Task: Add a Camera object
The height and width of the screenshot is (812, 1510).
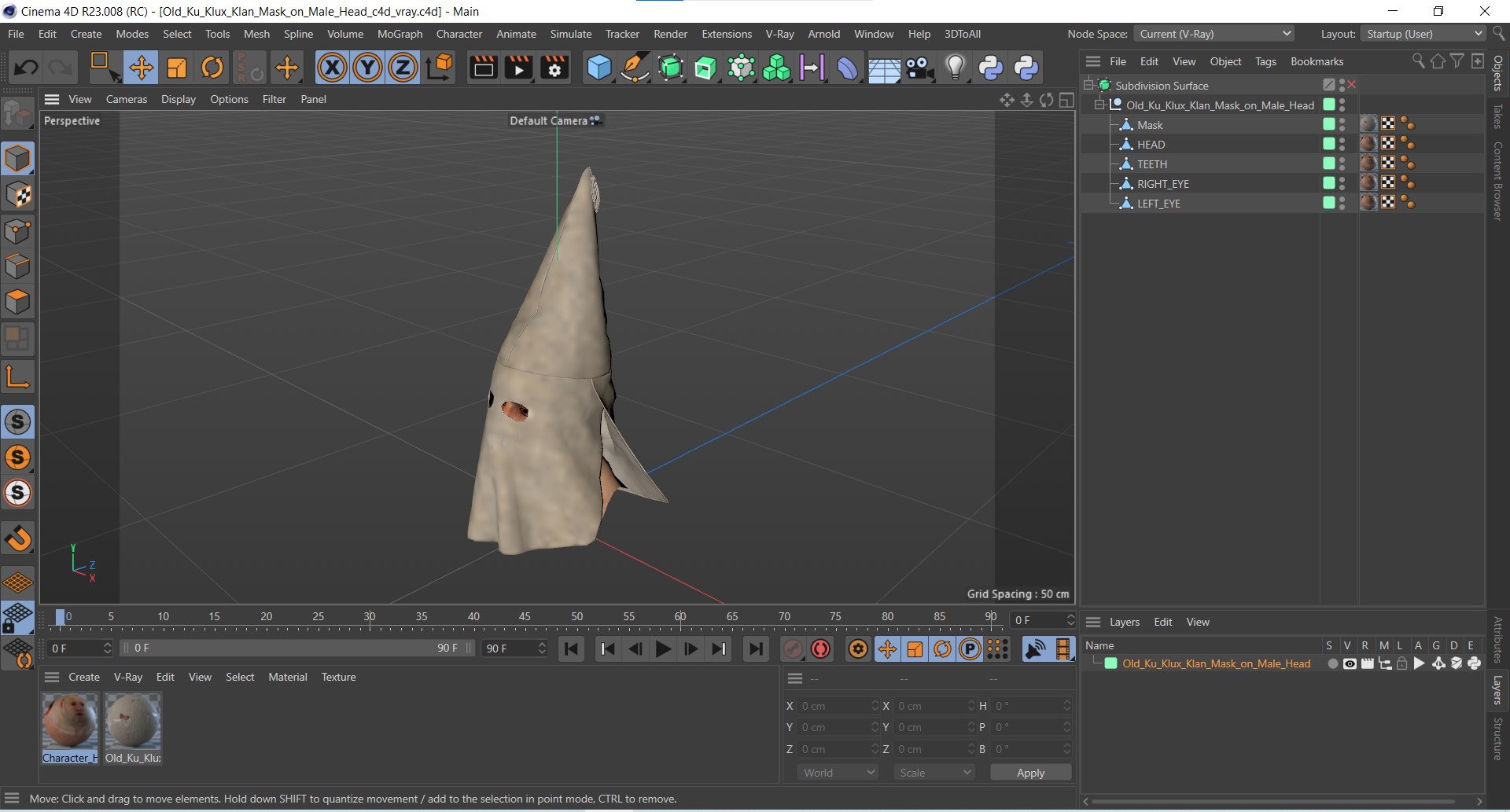Action: pos(919,68)
